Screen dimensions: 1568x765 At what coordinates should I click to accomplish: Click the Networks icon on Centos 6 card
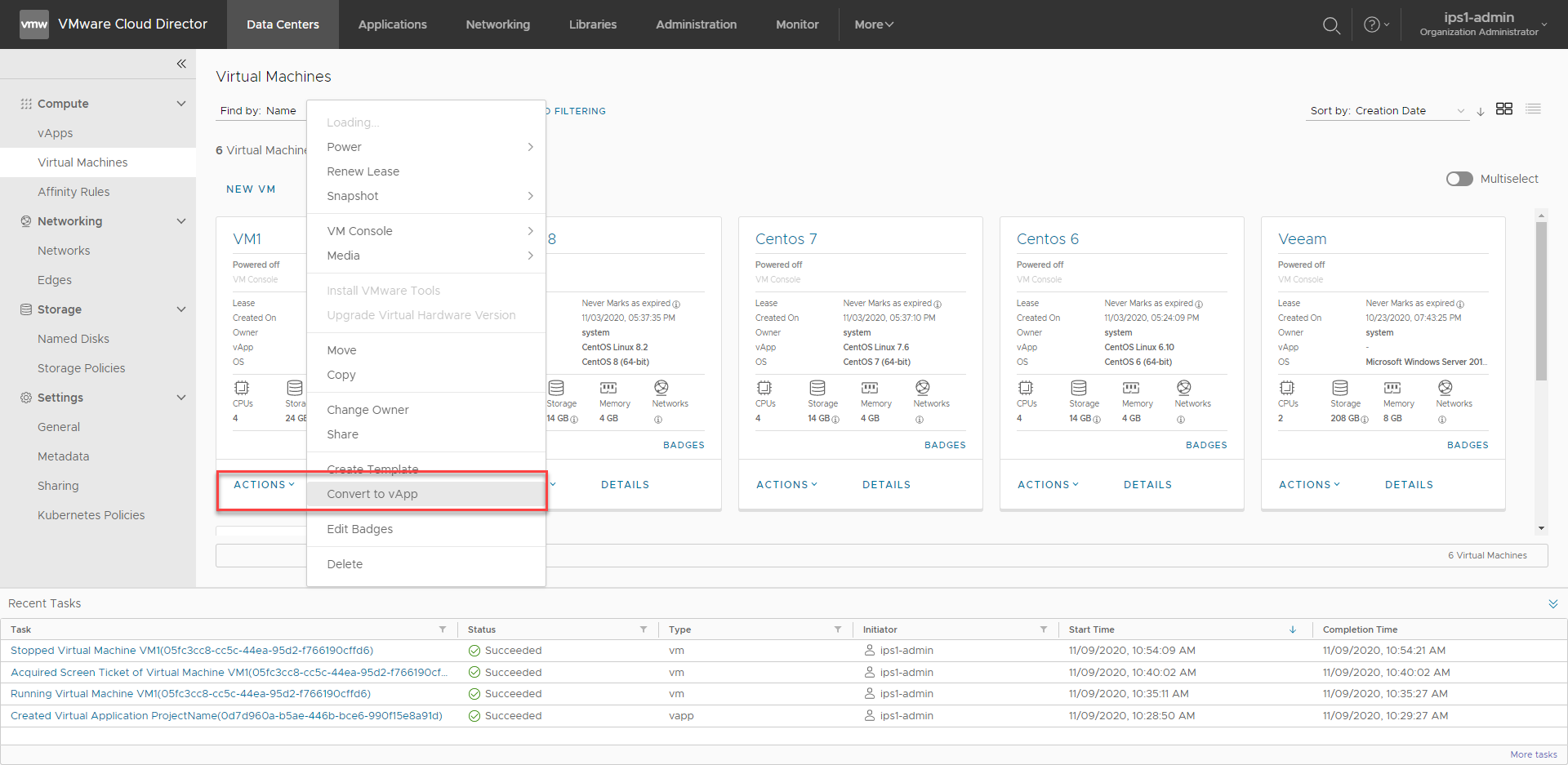[x=1183, y=387]
